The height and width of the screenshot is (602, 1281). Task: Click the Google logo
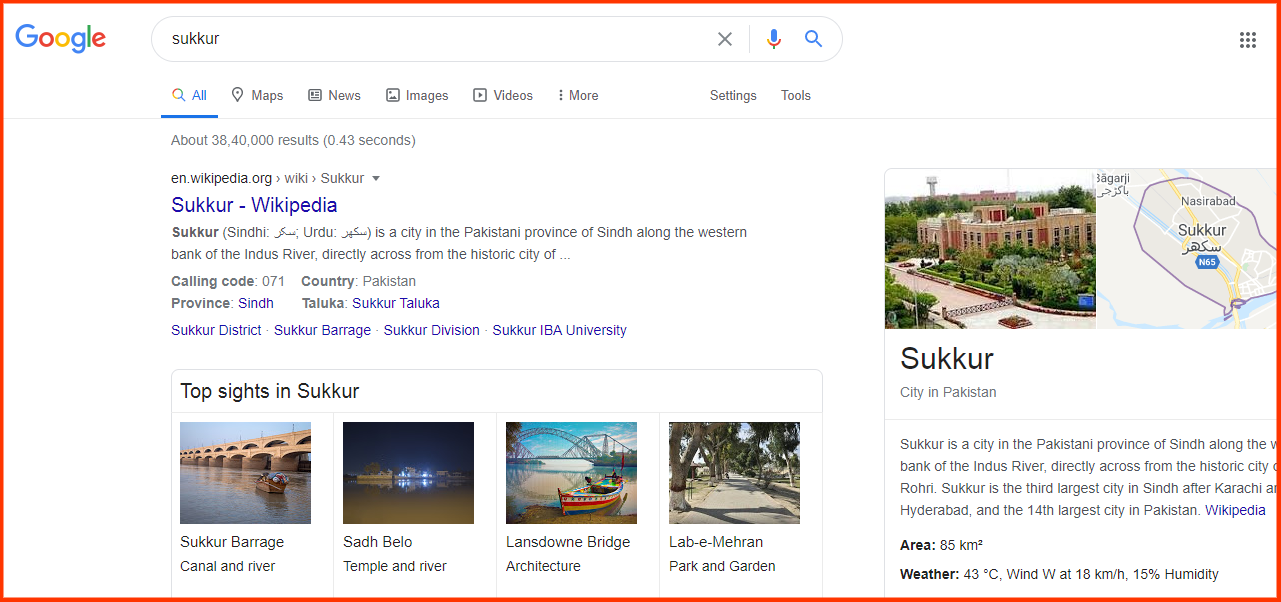[x=60, y=39]
